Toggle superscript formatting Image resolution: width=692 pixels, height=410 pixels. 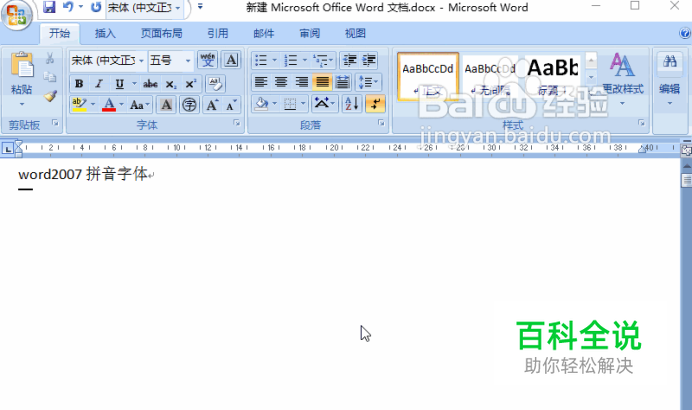pyautogui.click(x=190, y=83)
